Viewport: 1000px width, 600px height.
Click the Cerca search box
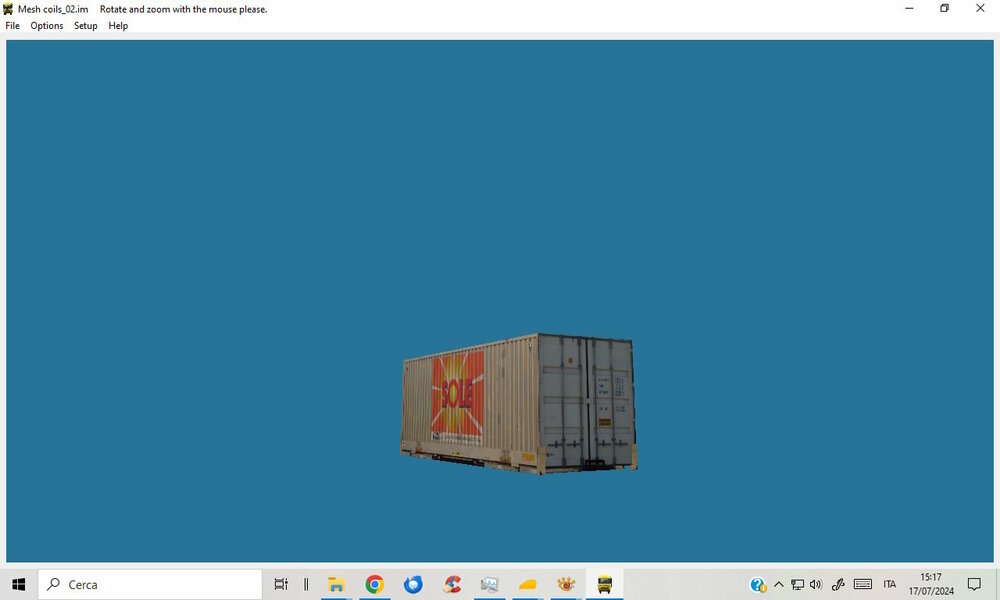coord(150,584)
